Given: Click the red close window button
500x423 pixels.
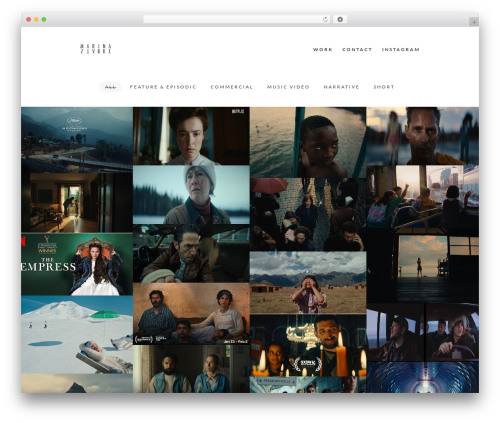Looking at the screenshot, I should [29, 20].
